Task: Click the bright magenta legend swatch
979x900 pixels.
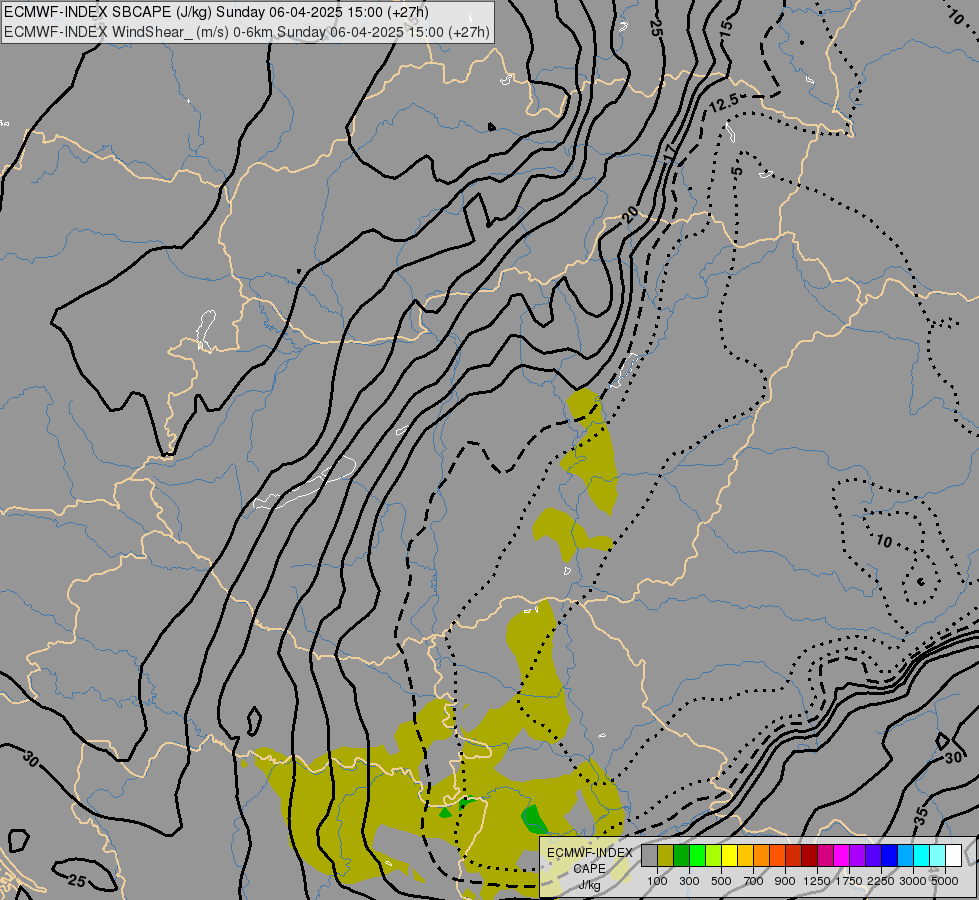Action: tap(842, 856)
